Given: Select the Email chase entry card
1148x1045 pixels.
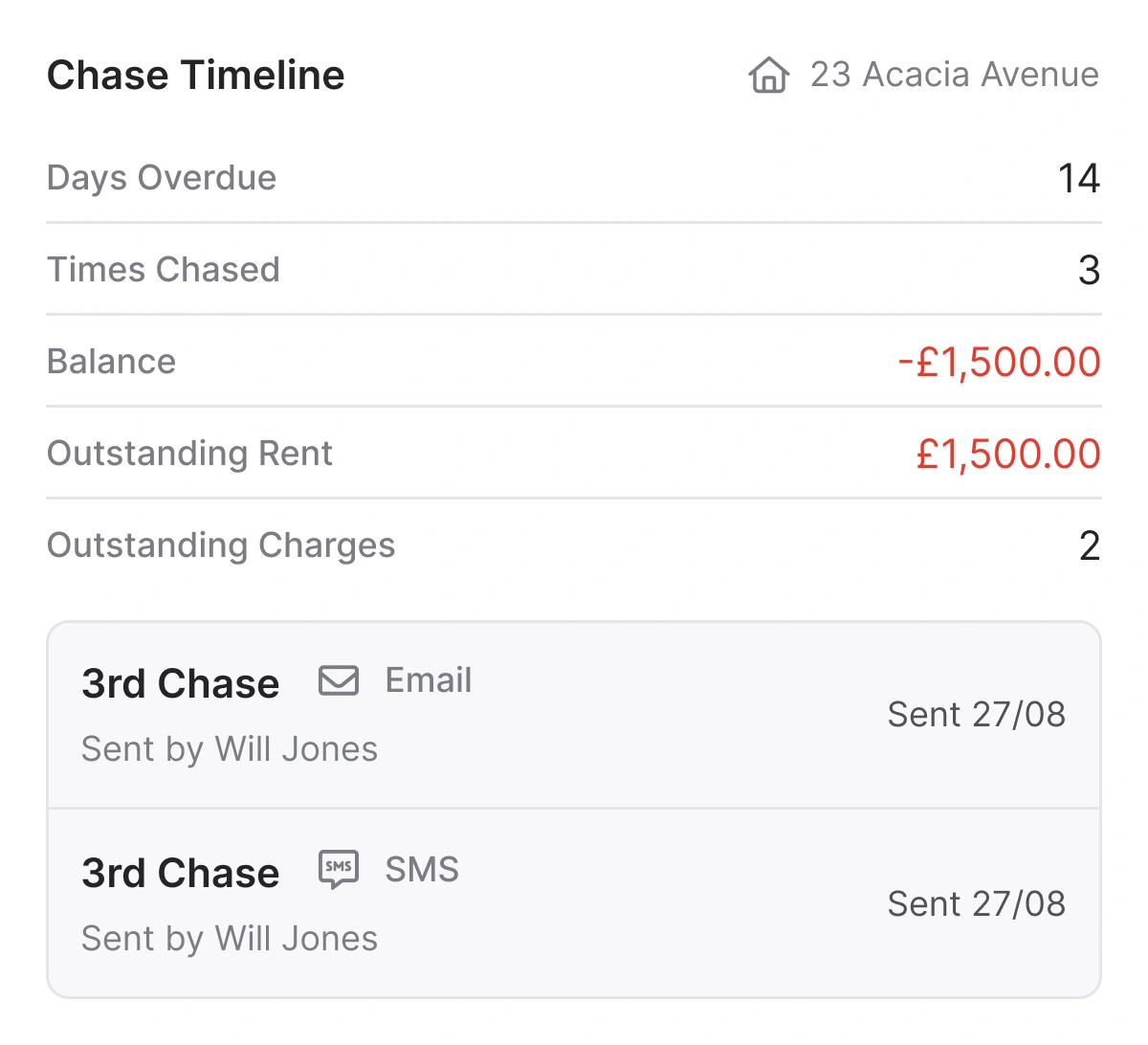Looking at the screenshot, I should (574, 714).
